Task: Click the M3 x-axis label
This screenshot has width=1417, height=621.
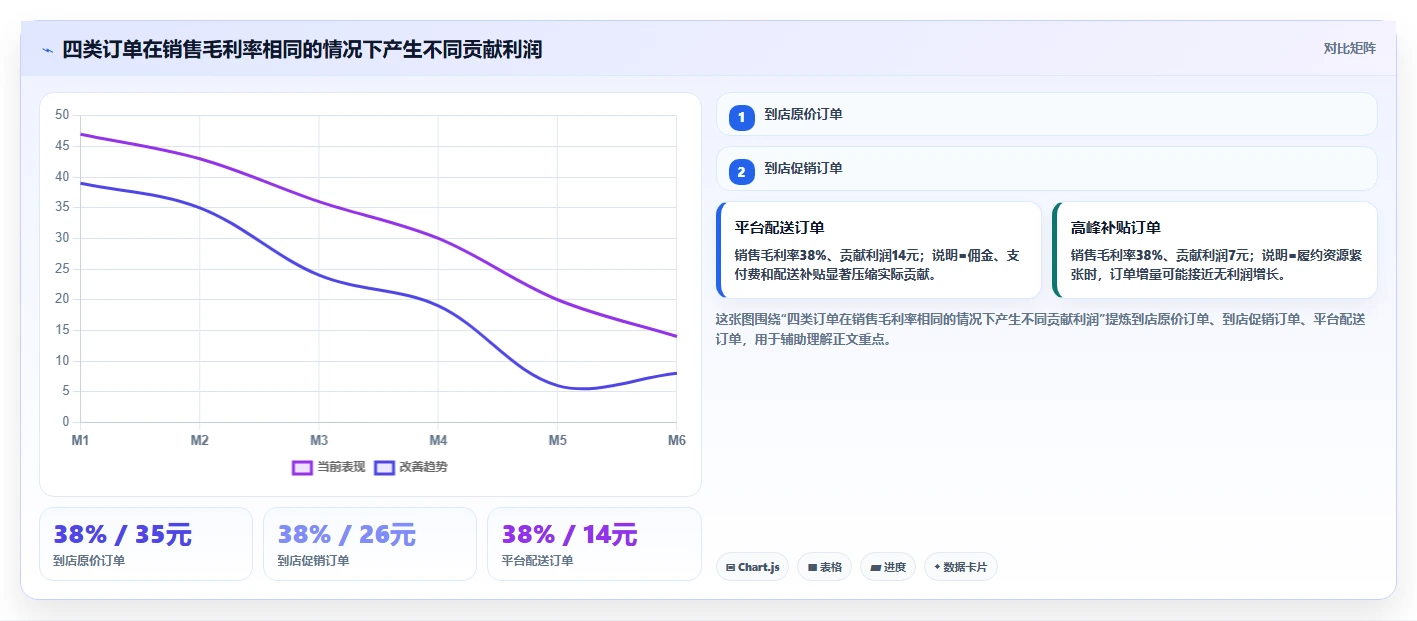Action: (x=319, y=440)
